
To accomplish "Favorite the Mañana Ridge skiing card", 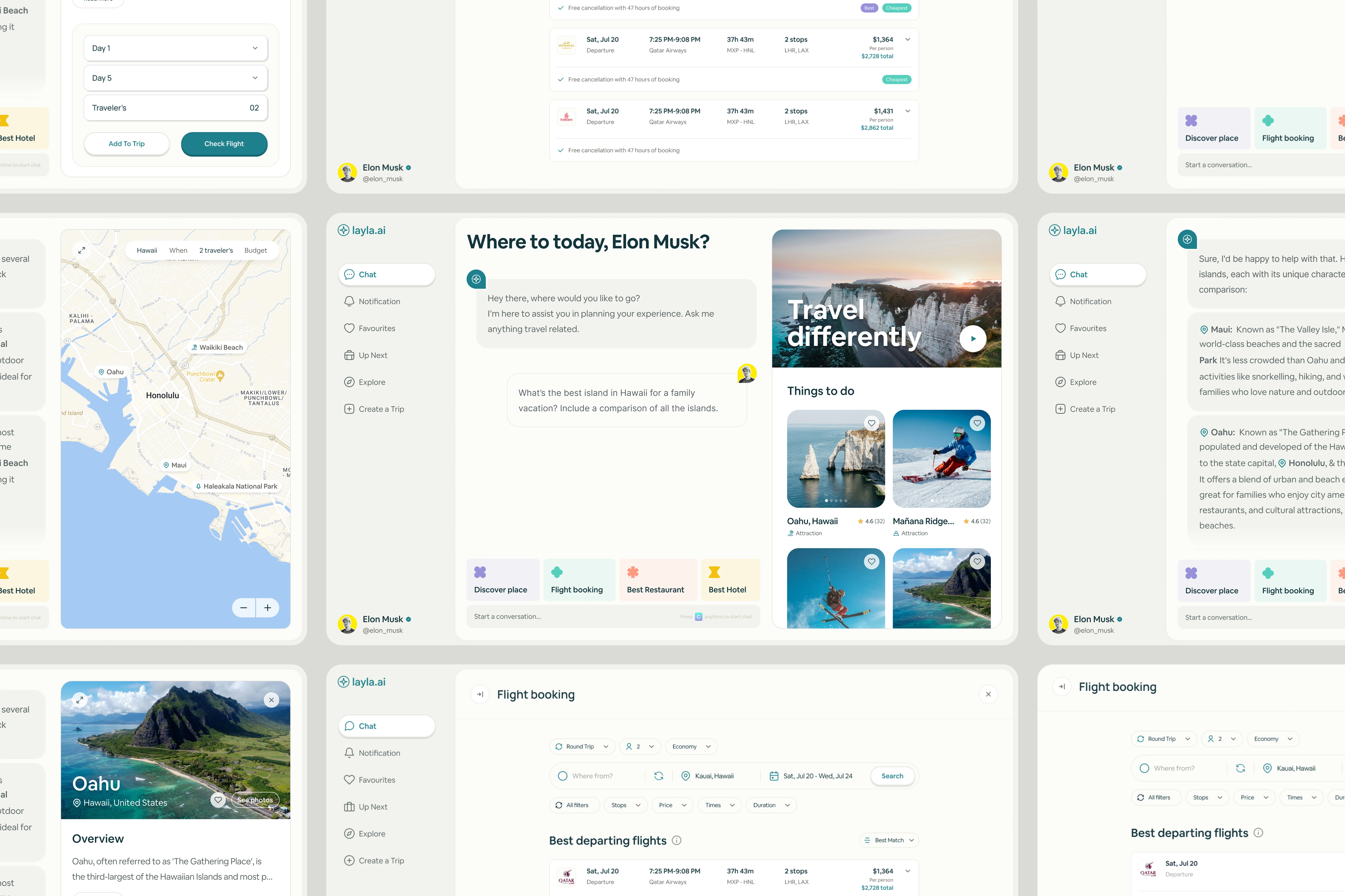I will coord(977,423).
